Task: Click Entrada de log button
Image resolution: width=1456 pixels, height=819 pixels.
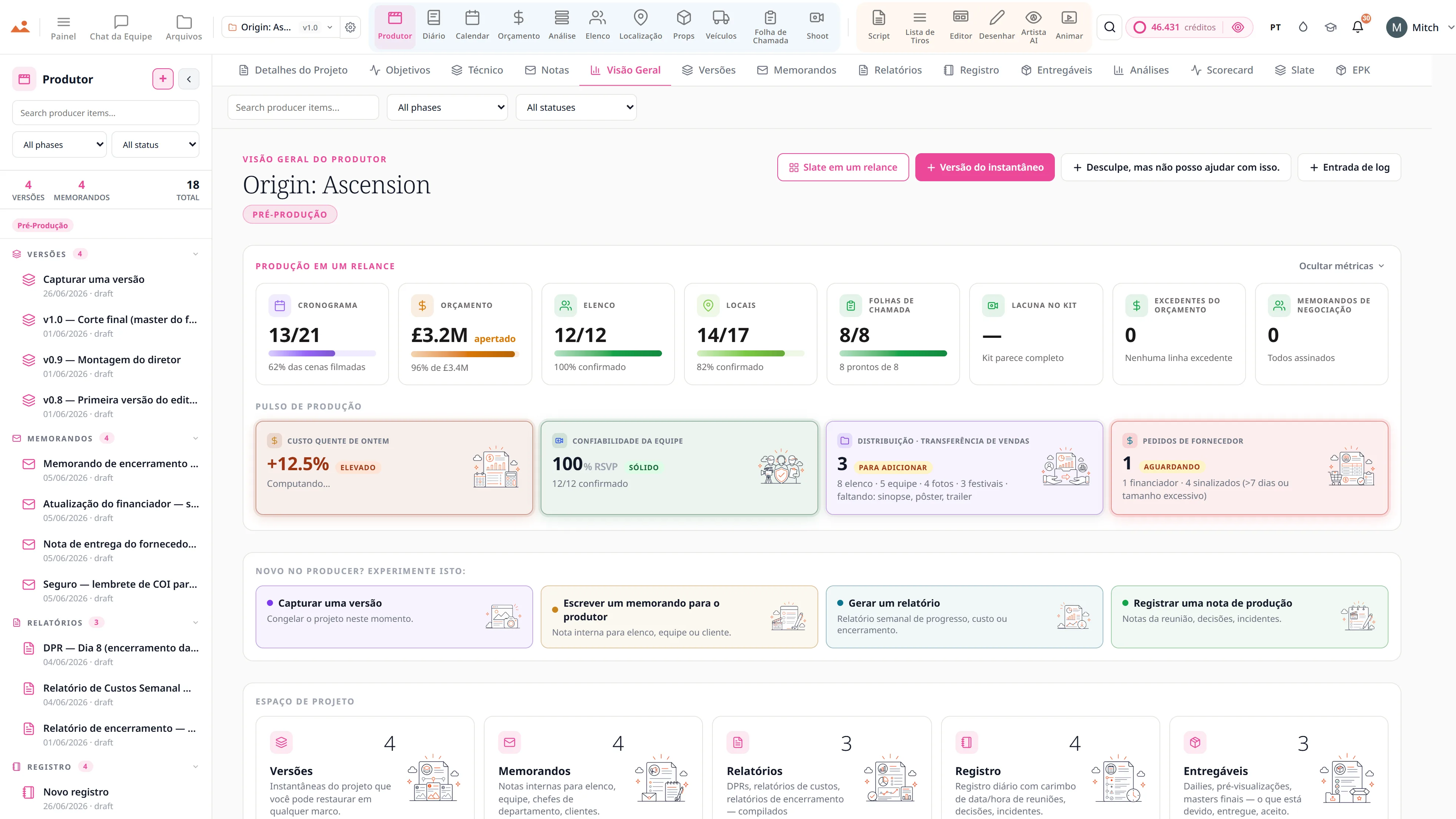Action: pos(1349,167)
